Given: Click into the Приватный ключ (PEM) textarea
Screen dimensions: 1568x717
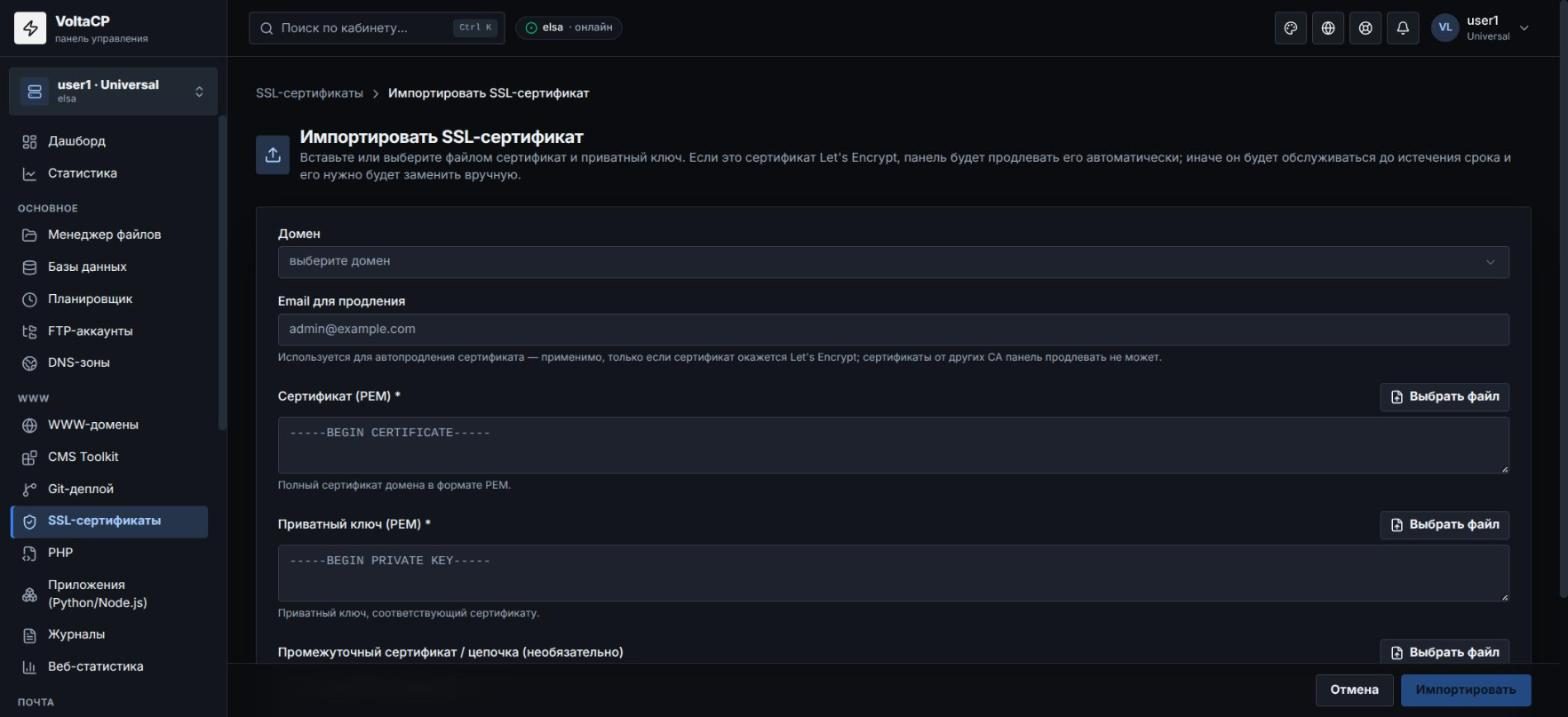Looking at the screenshot, I should [893, 573].
